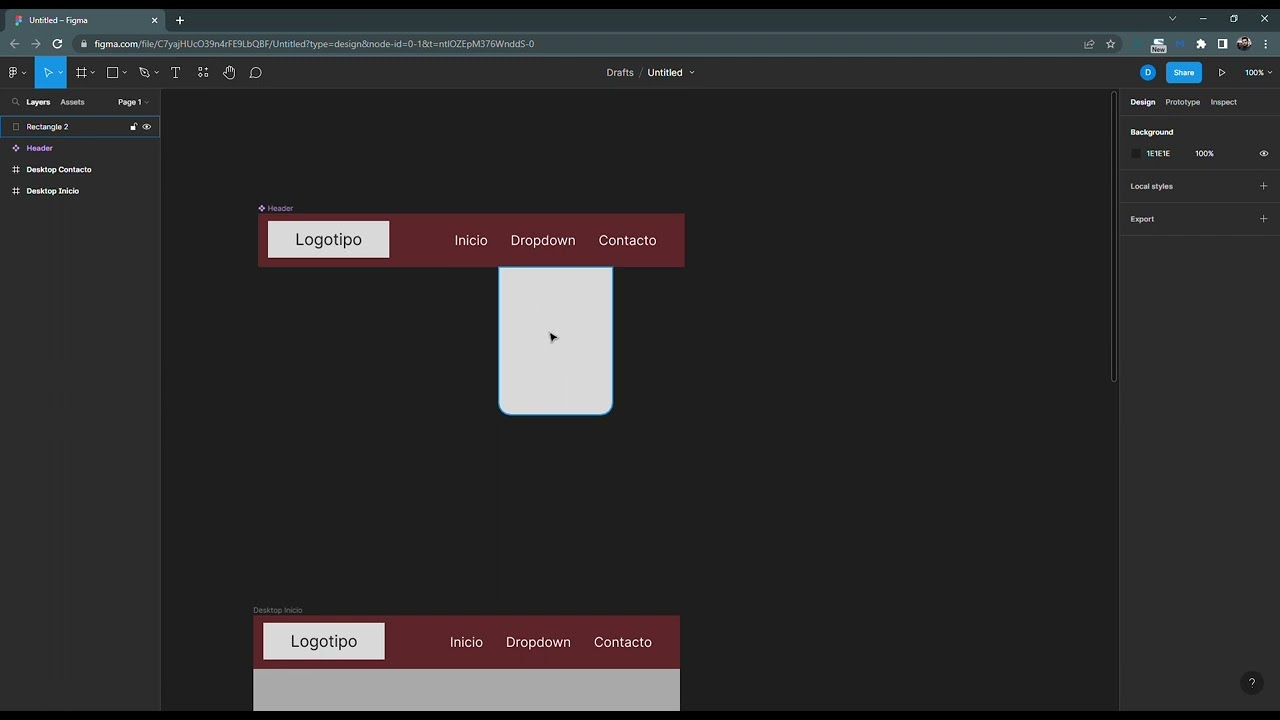The width and height of the screenshot is (1280, 720).
Task: Click Dropdown text in the Header component
Action: point(543,240)
